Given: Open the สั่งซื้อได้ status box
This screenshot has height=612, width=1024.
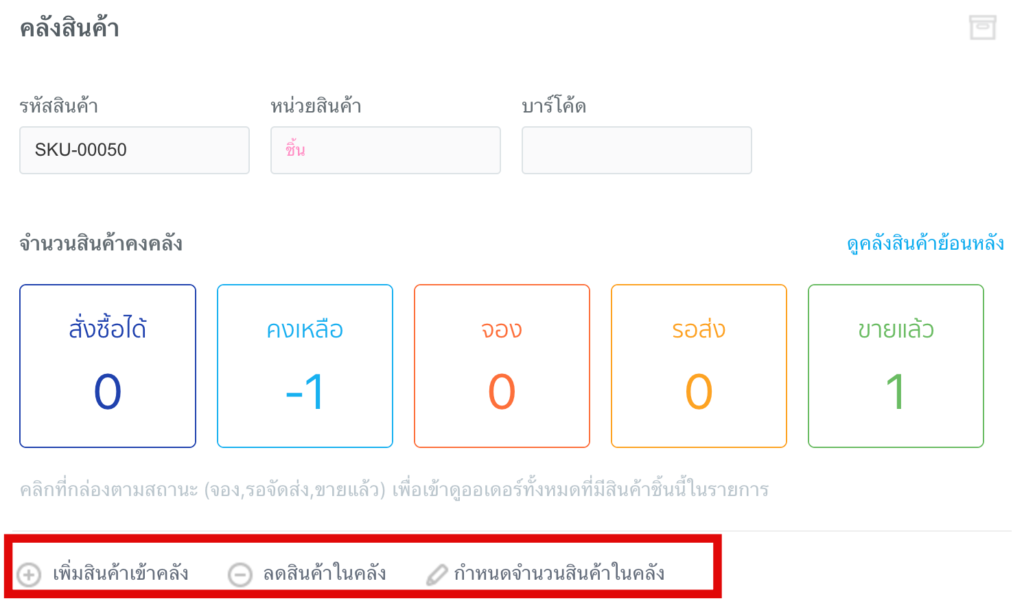Looking at the screenshot, I should tap(108, 366).
